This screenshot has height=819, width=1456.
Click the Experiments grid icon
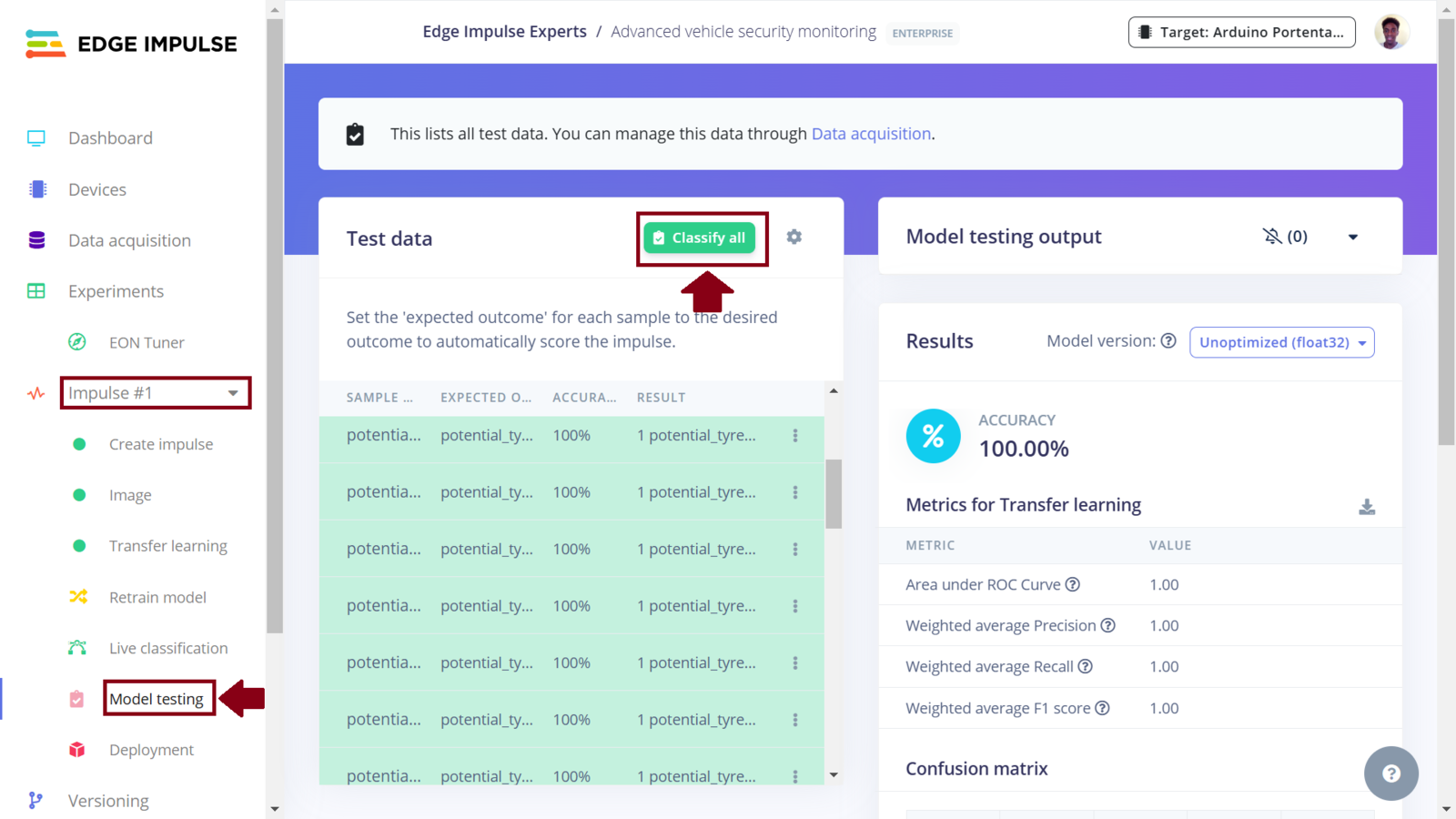(36, 291)
